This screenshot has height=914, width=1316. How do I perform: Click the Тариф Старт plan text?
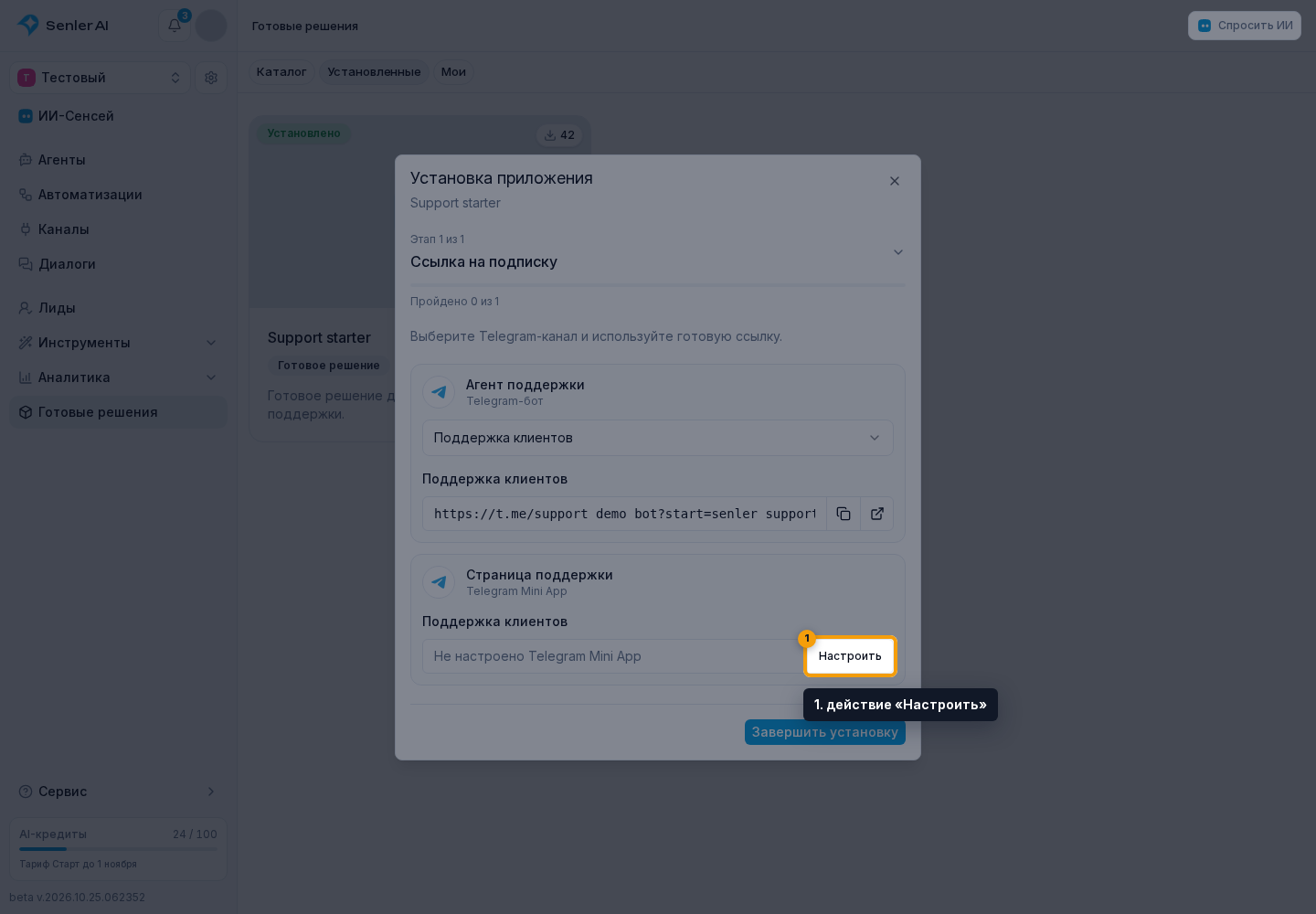point(79,865)
